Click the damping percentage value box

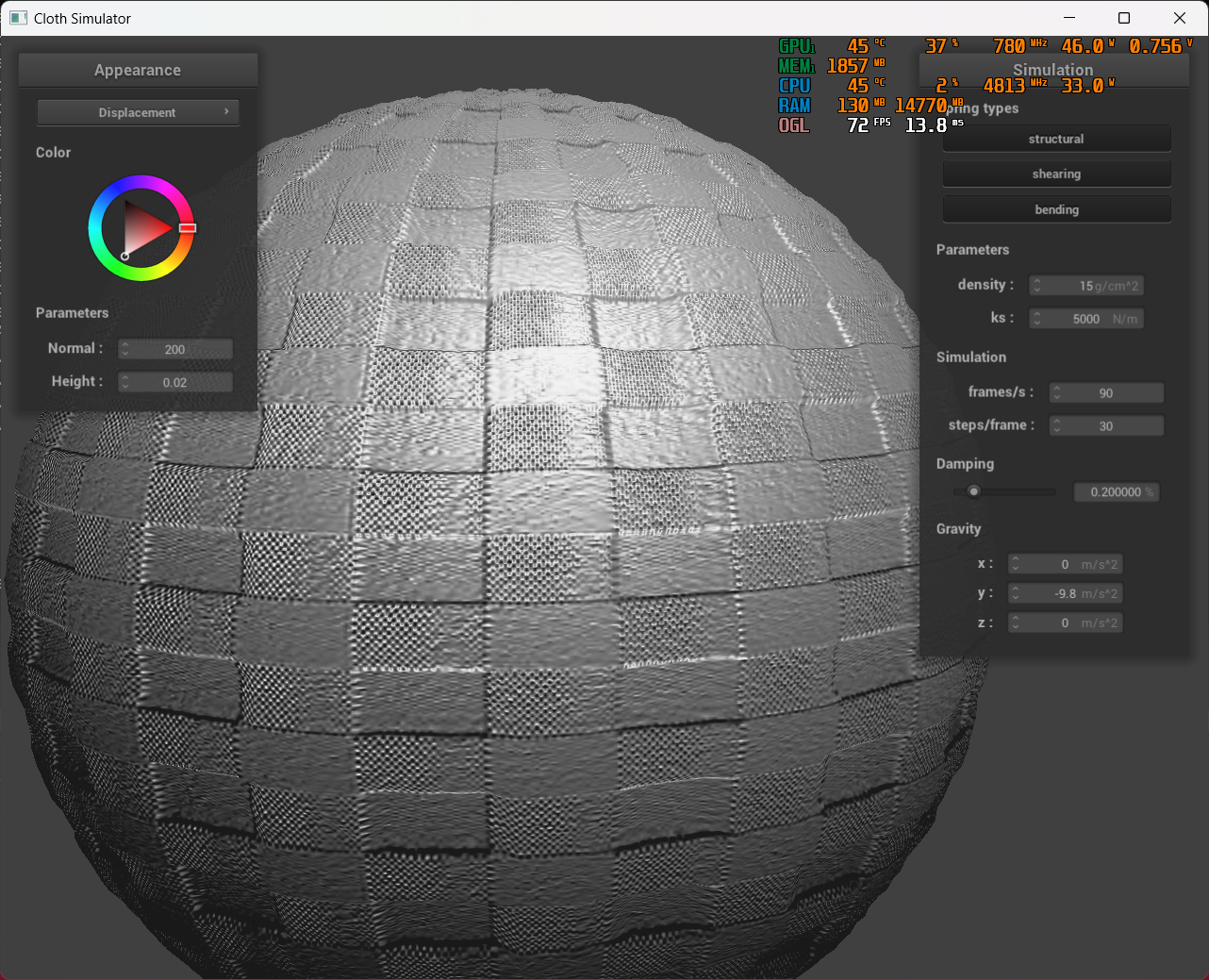coord(1117,492)
